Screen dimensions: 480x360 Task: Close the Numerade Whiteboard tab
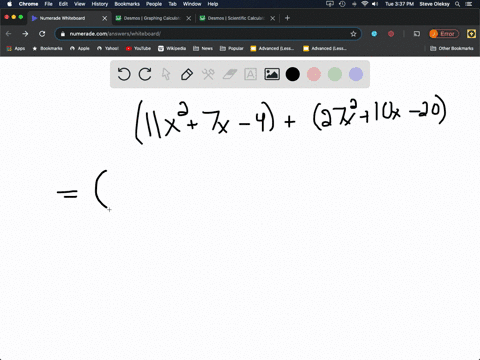click(104, 18)
